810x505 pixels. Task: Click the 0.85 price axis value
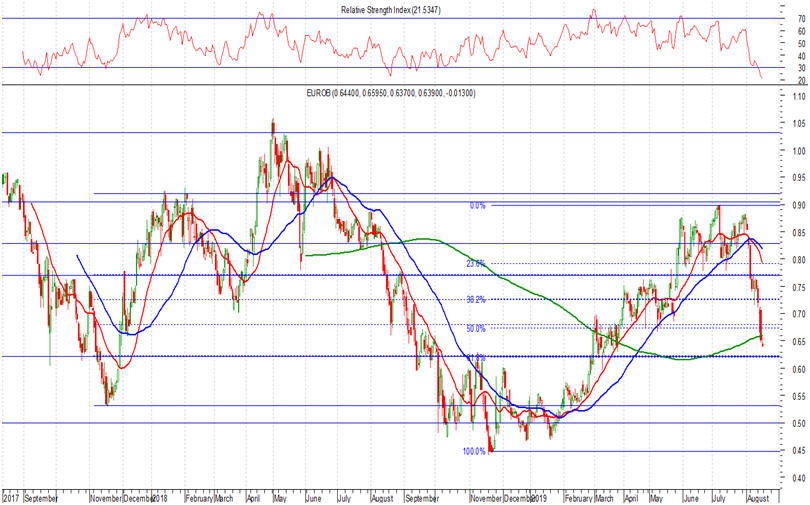coord(798,232)
